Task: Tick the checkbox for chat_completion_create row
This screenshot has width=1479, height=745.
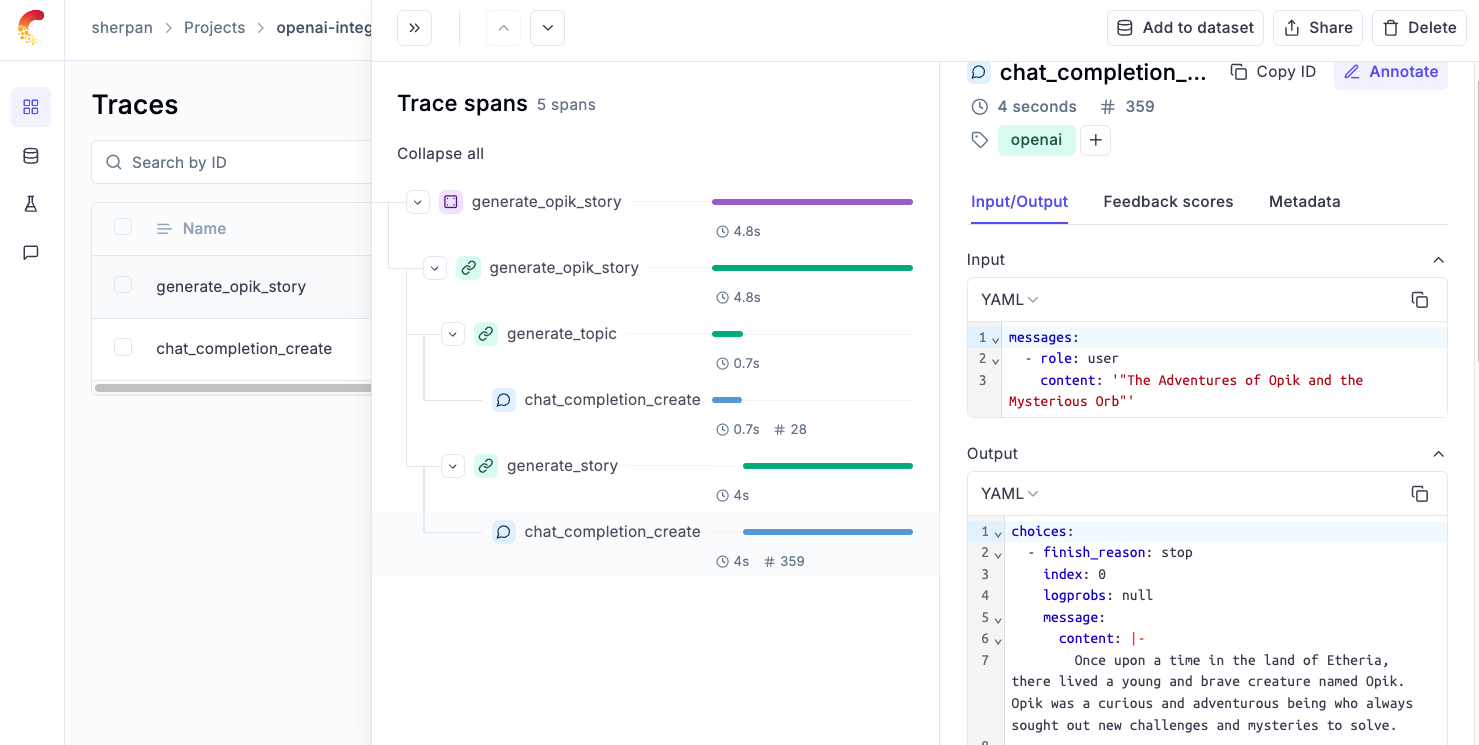Action: tap(122, 347)
